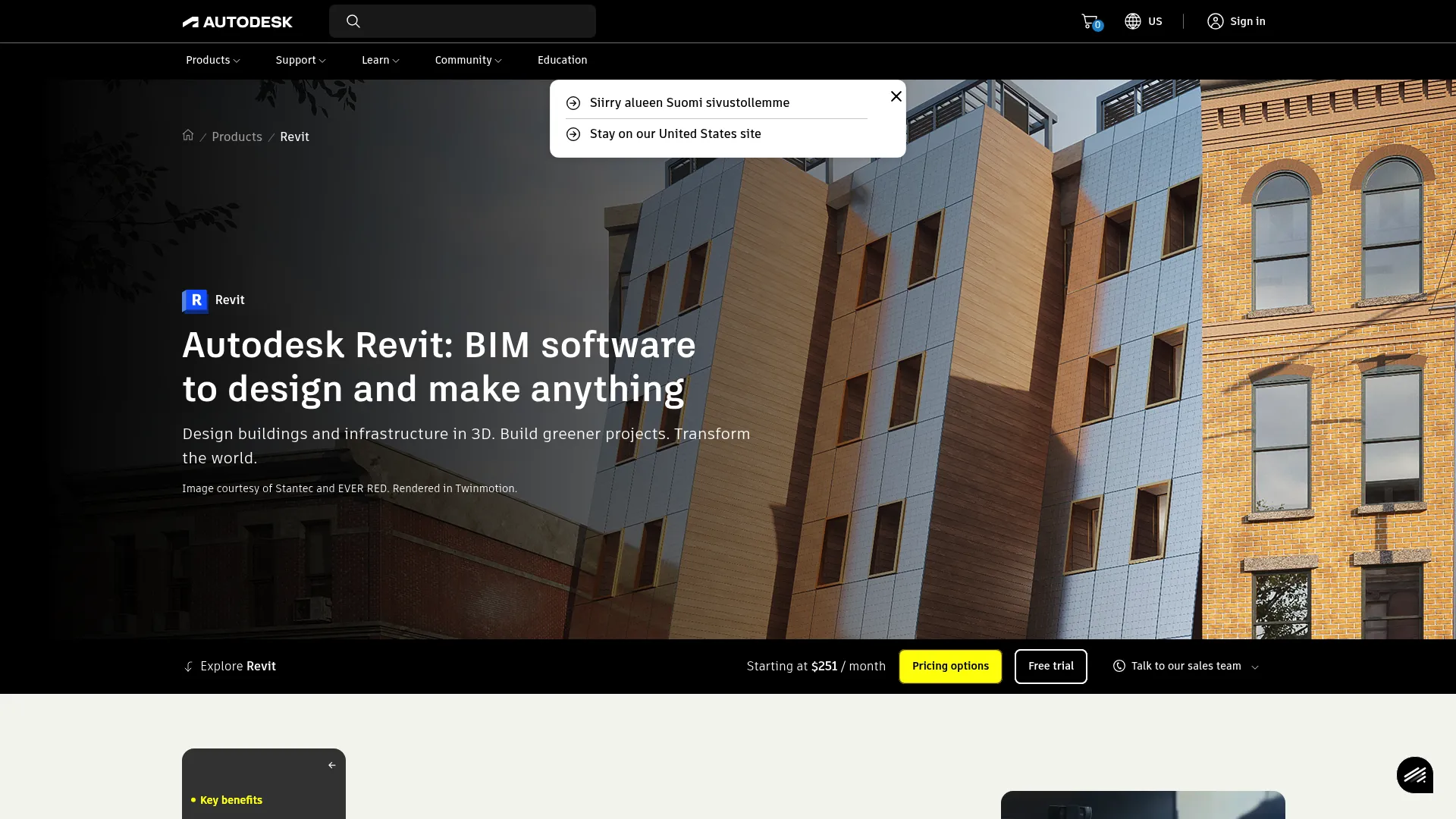This screenshot has width=1456, height=819.
Task: Click the Revit label above the headline
Action: click(230, 300)
